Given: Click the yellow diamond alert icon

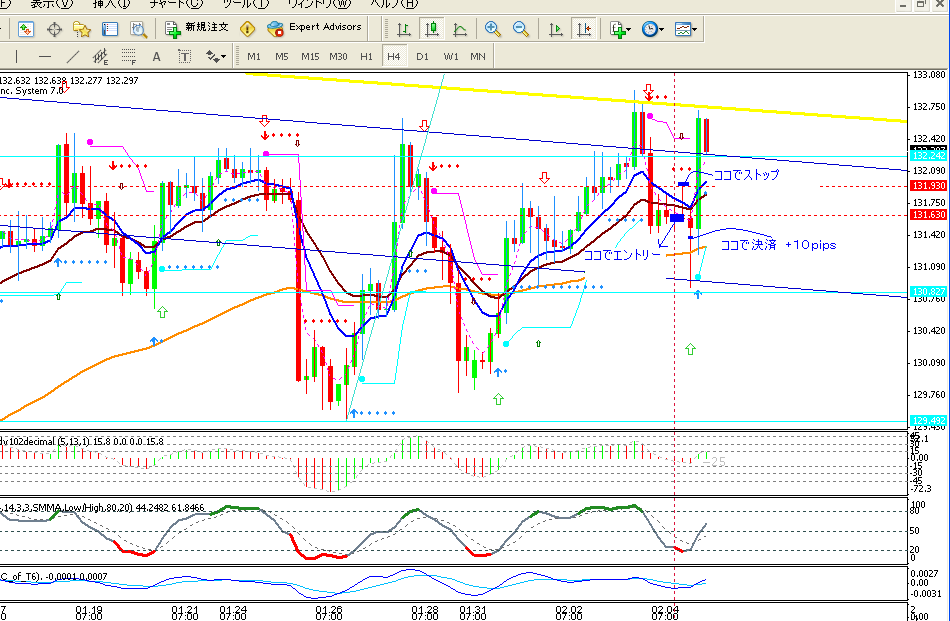Looking at the screenshot, I should click(248, 28).
